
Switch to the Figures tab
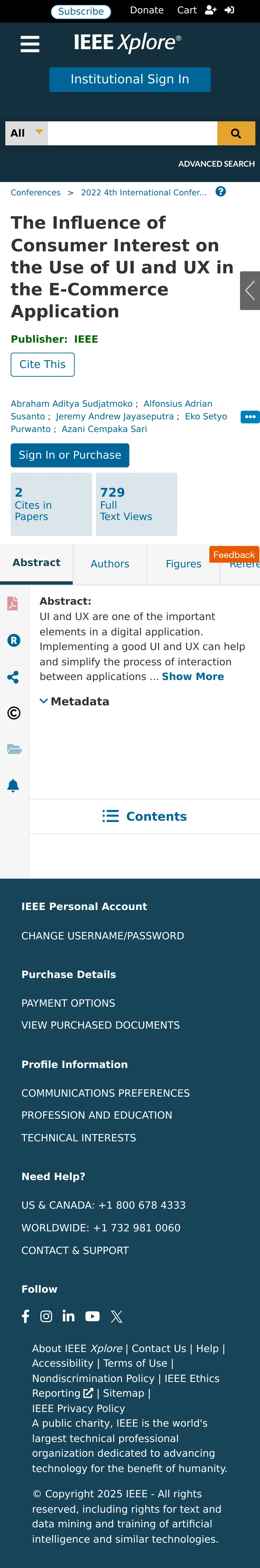coord(183,564)
